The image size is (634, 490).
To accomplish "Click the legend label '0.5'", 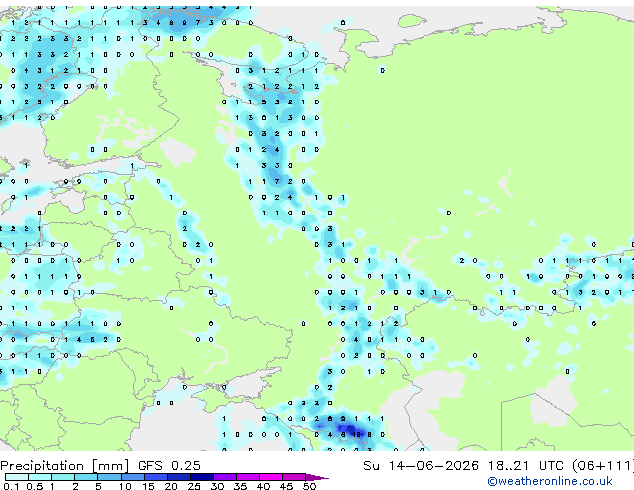I will 35,486.
